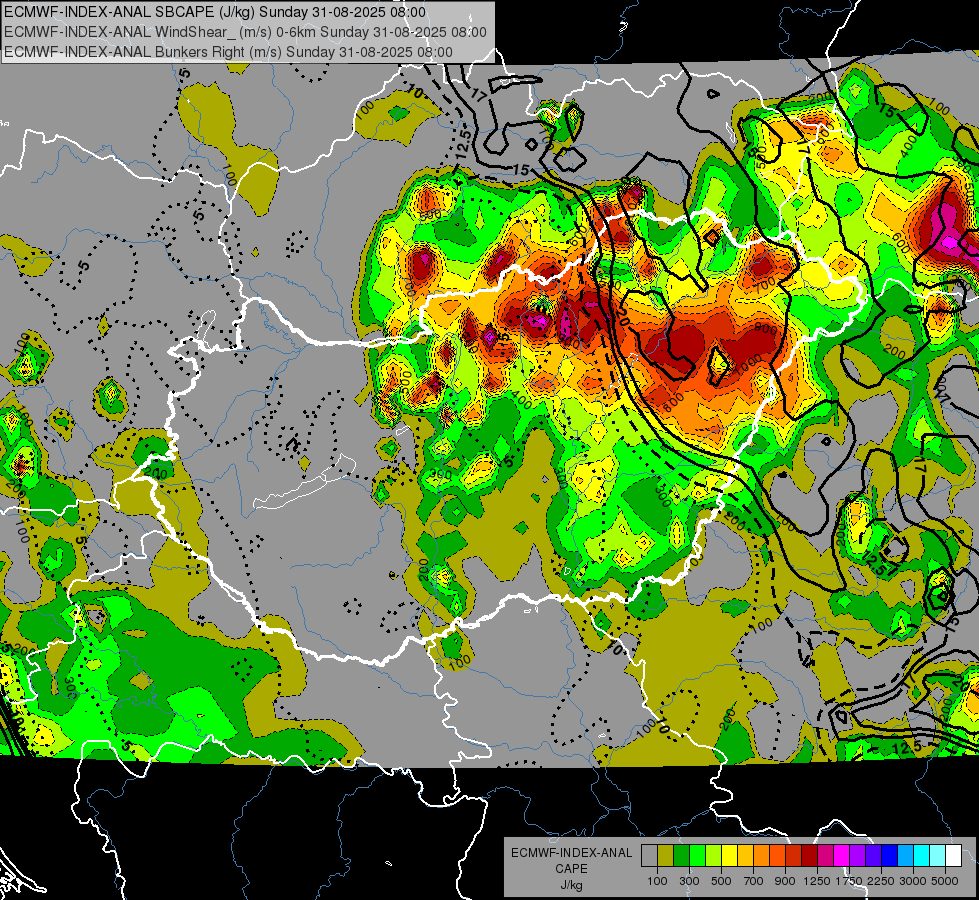Image resolution: width=979 pixels, height=900 pixels.
Task: Select the yellow-green legend swatch
Action: [x=714, y=856]
